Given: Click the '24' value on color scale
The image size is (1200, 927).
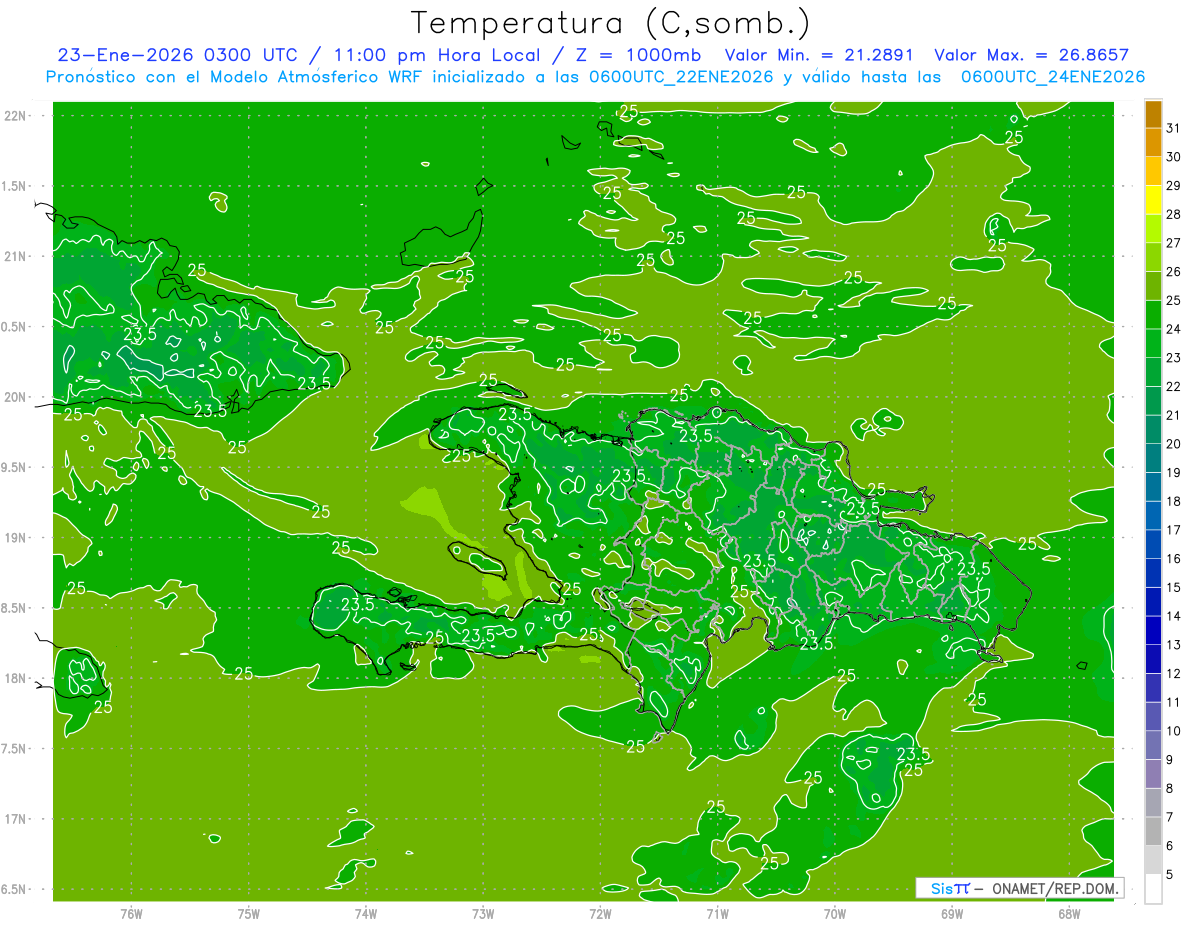Looking at the screenshot, I should pyautogui.click(x=1174, y=329).
